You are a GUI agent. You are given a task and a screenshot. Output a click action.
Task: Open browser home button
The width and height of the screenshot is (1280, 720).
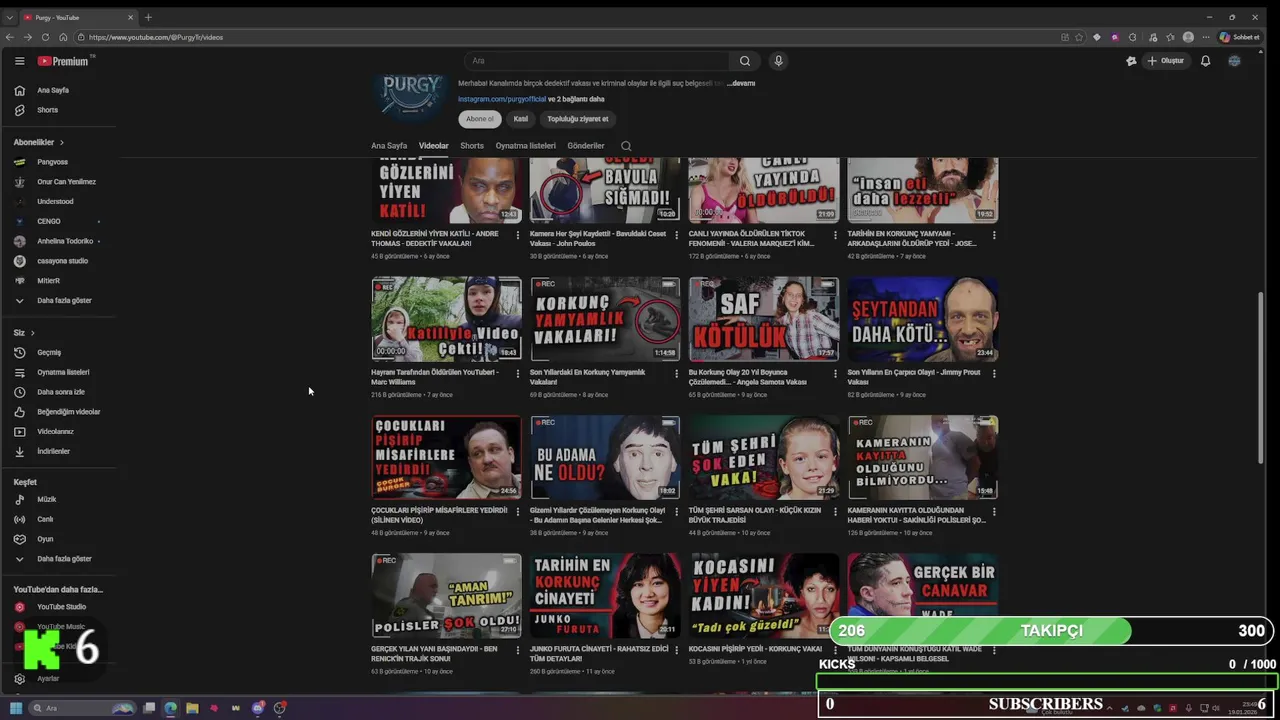coord(63,37)
